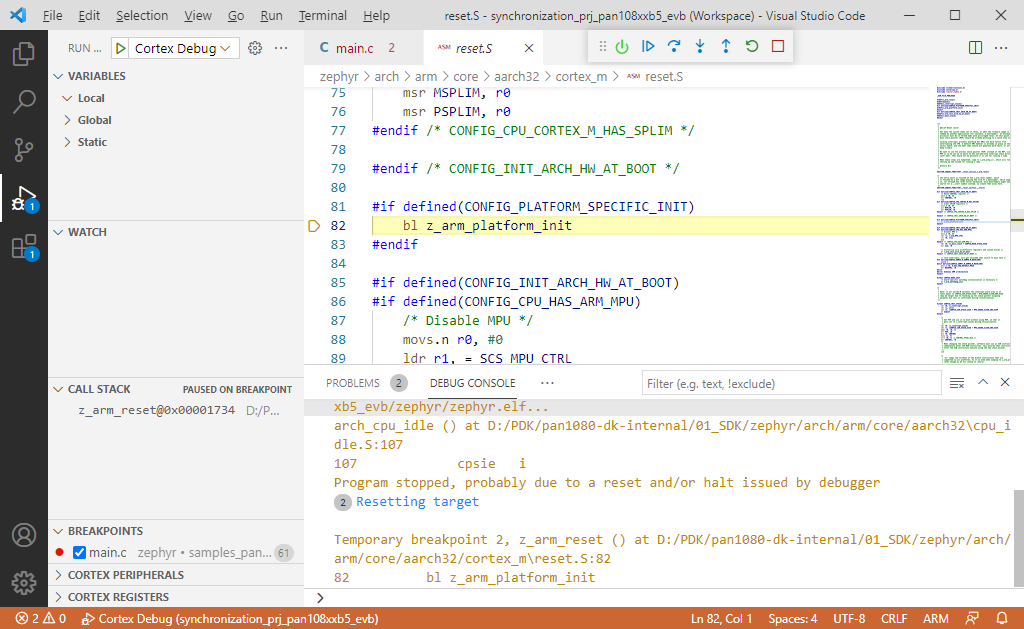
Task: Grab the debug toolbar drag handle
Action: point(603,46)
